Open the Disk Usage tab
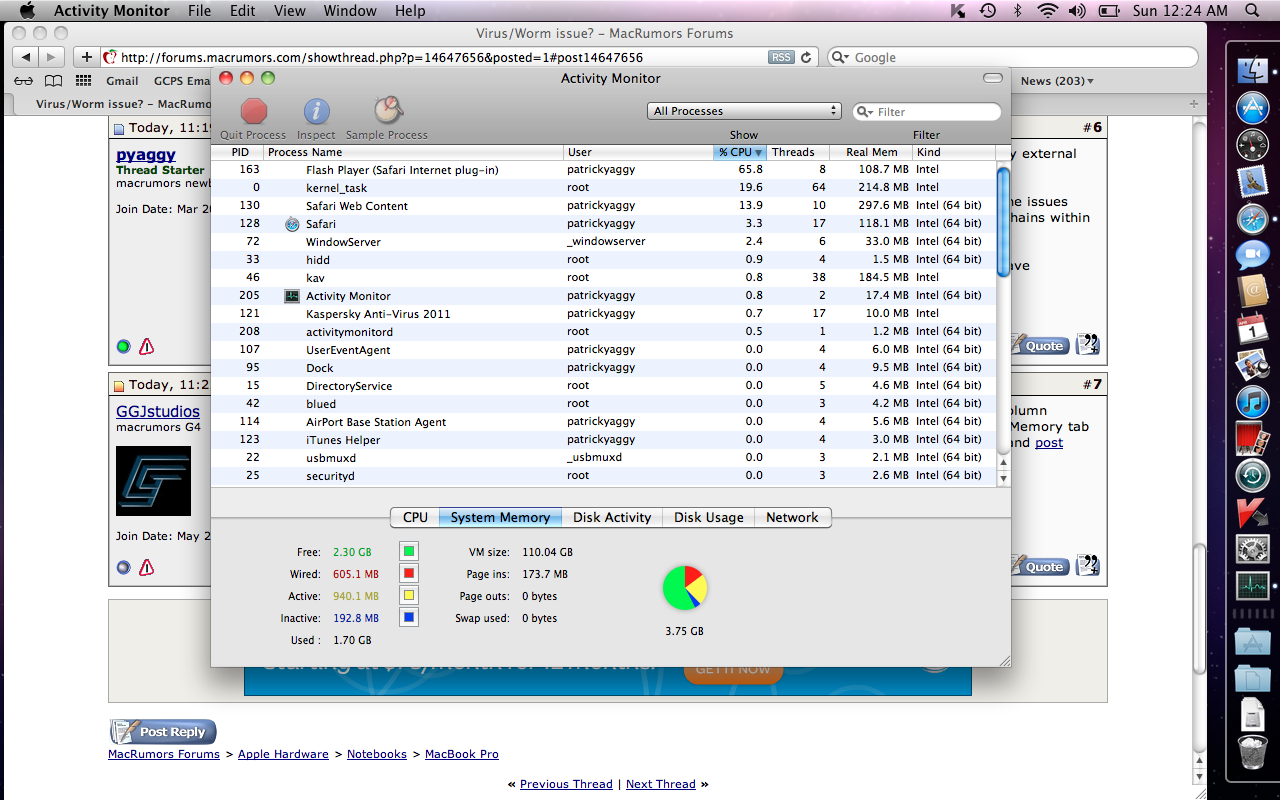This screenshot has width=1280, height=800. (x=708, y=517)
